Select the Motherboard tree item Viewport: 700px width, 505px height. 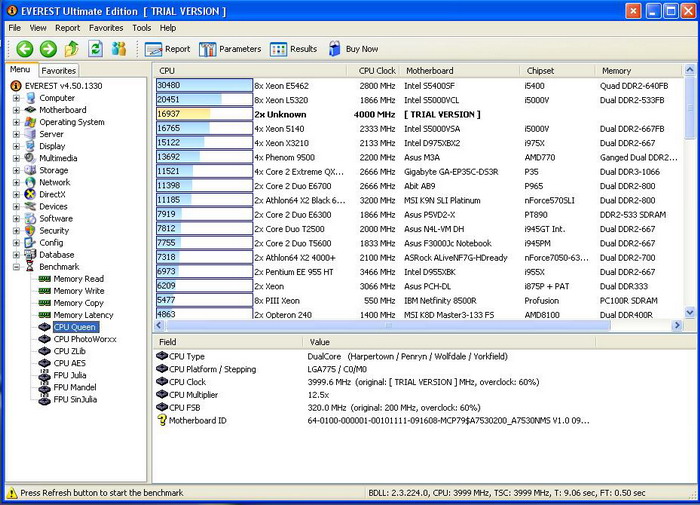point(62,110)
